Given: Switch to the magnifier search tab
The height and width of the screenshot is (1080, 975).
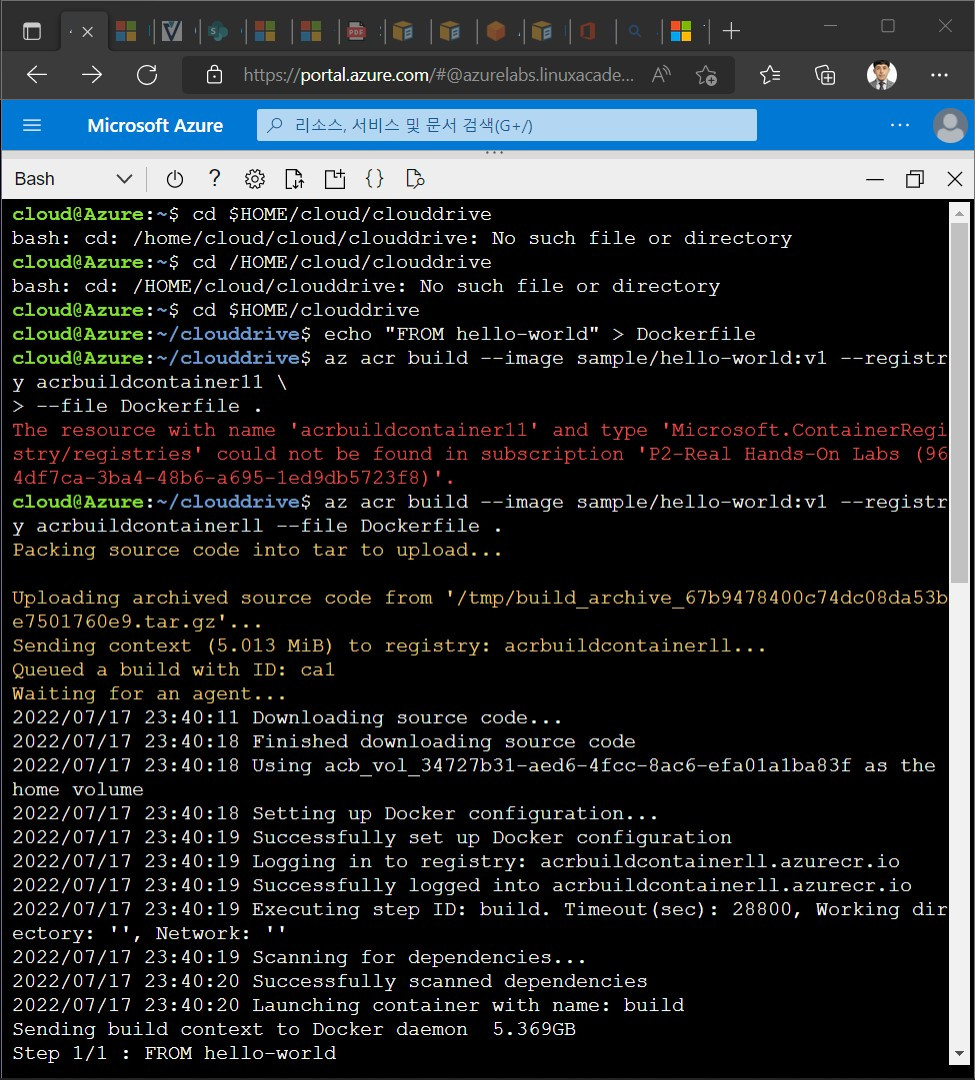Looking at the screenshot, I should pyautogui.click(x=635, y=31).
